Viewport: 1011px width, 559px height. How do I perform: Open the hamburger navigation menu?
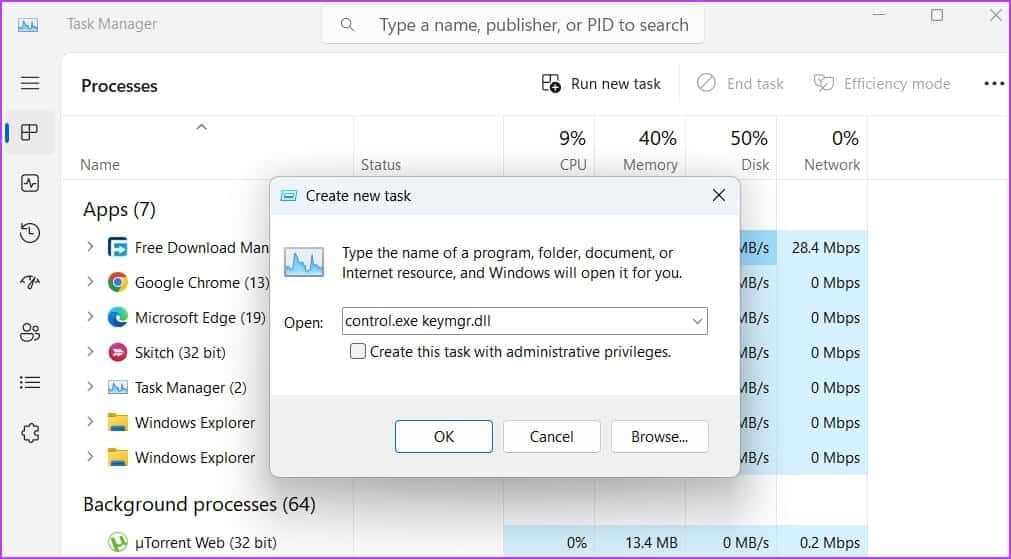click(x=30, y=83)
